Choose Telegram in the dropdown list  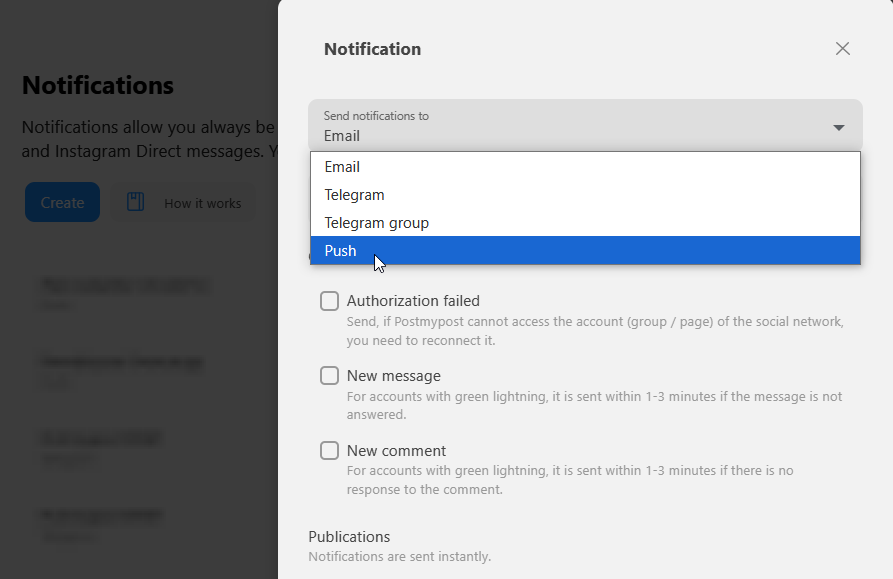click(x=585, y=195)
